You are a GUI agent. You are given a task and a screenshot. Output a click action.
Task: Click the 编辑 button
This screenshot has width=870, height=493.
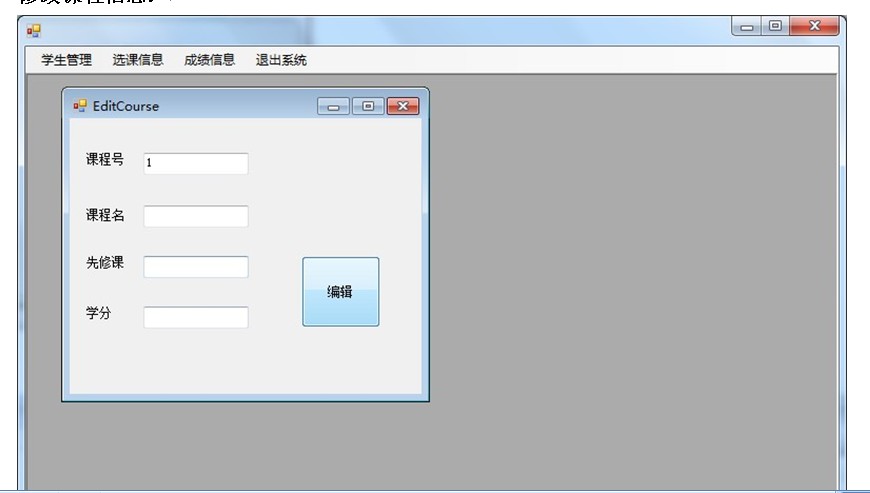(x=341, y=292)
